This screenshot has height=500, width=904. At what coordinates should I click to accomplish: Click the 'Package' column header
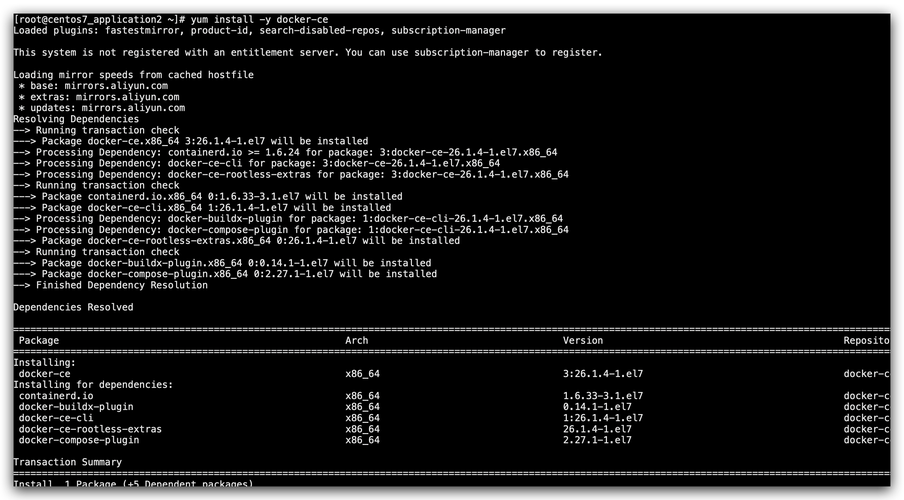[39, 341]
